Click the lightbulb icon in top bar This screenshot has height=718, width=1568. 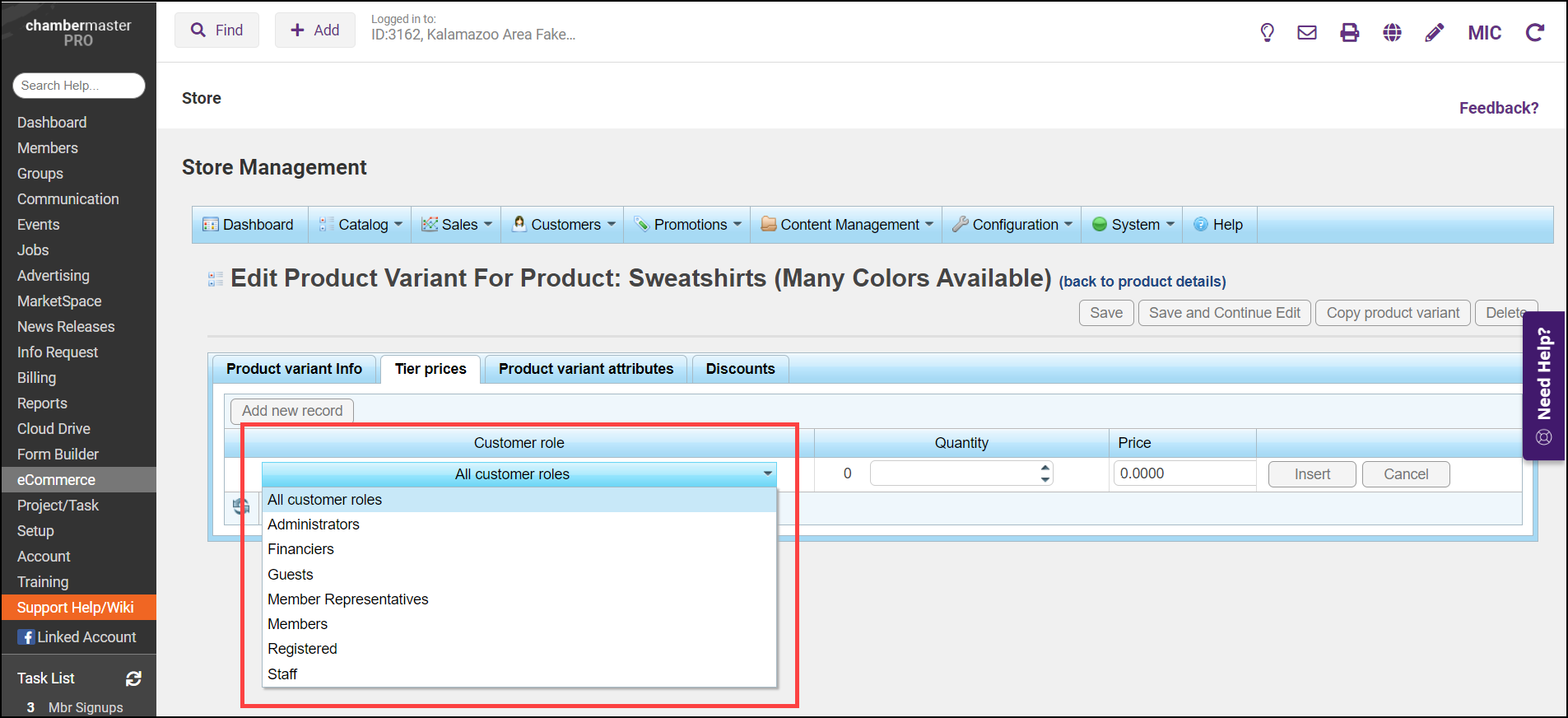(x=1267, y=33)
